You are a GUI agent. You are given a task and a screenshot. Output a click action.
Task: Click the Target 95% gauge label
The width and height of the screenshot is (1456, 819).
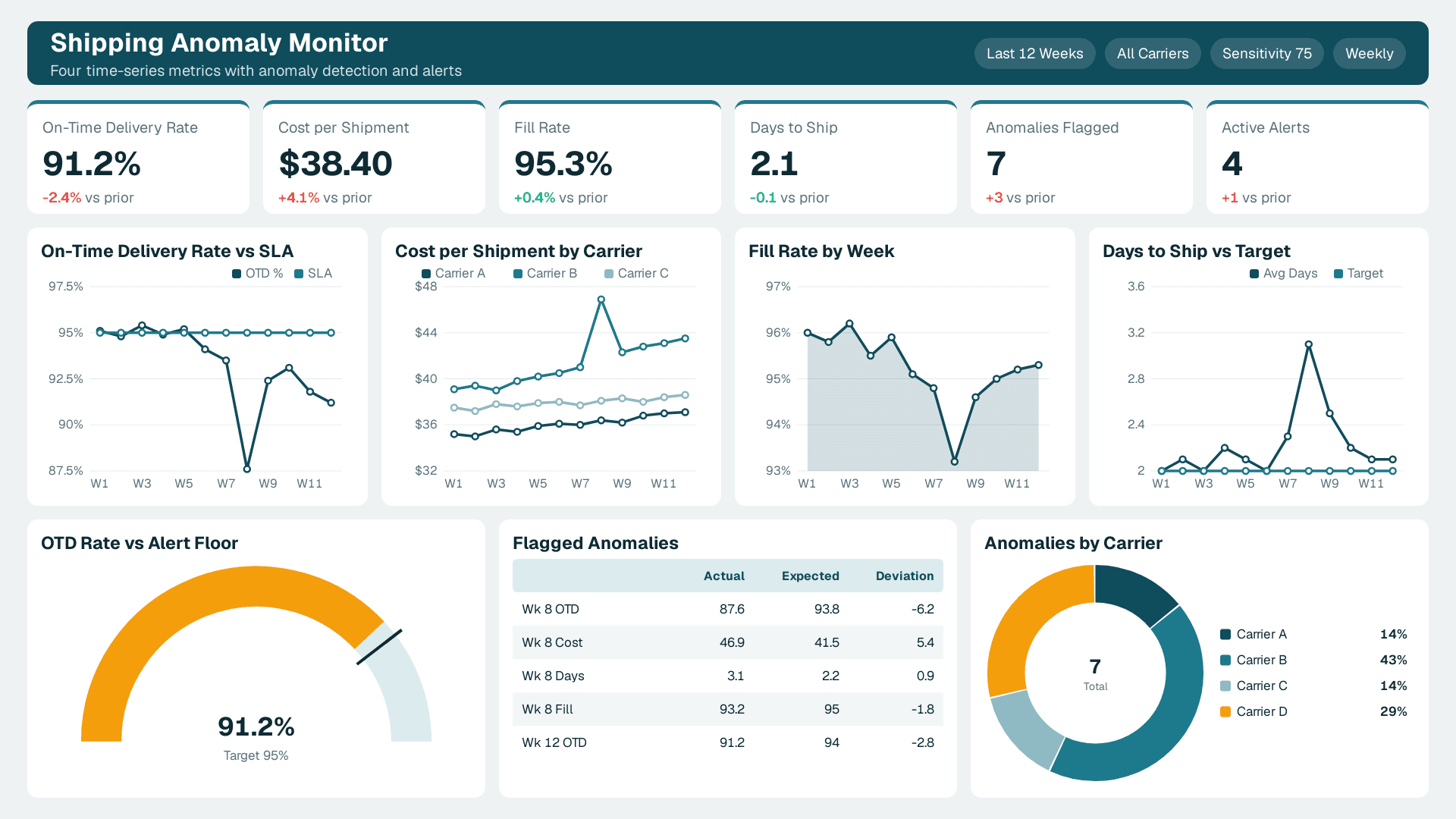[x=256, y=755]
